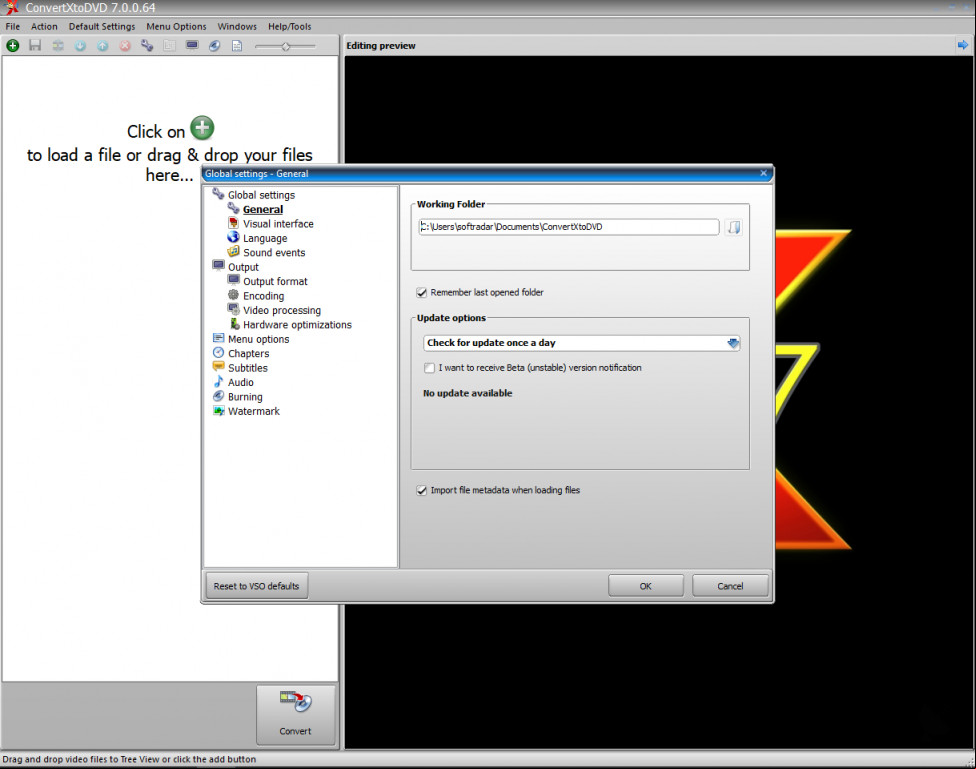
Task: Click the blue arrow in Editing preview header
Action: coord(962,45)
